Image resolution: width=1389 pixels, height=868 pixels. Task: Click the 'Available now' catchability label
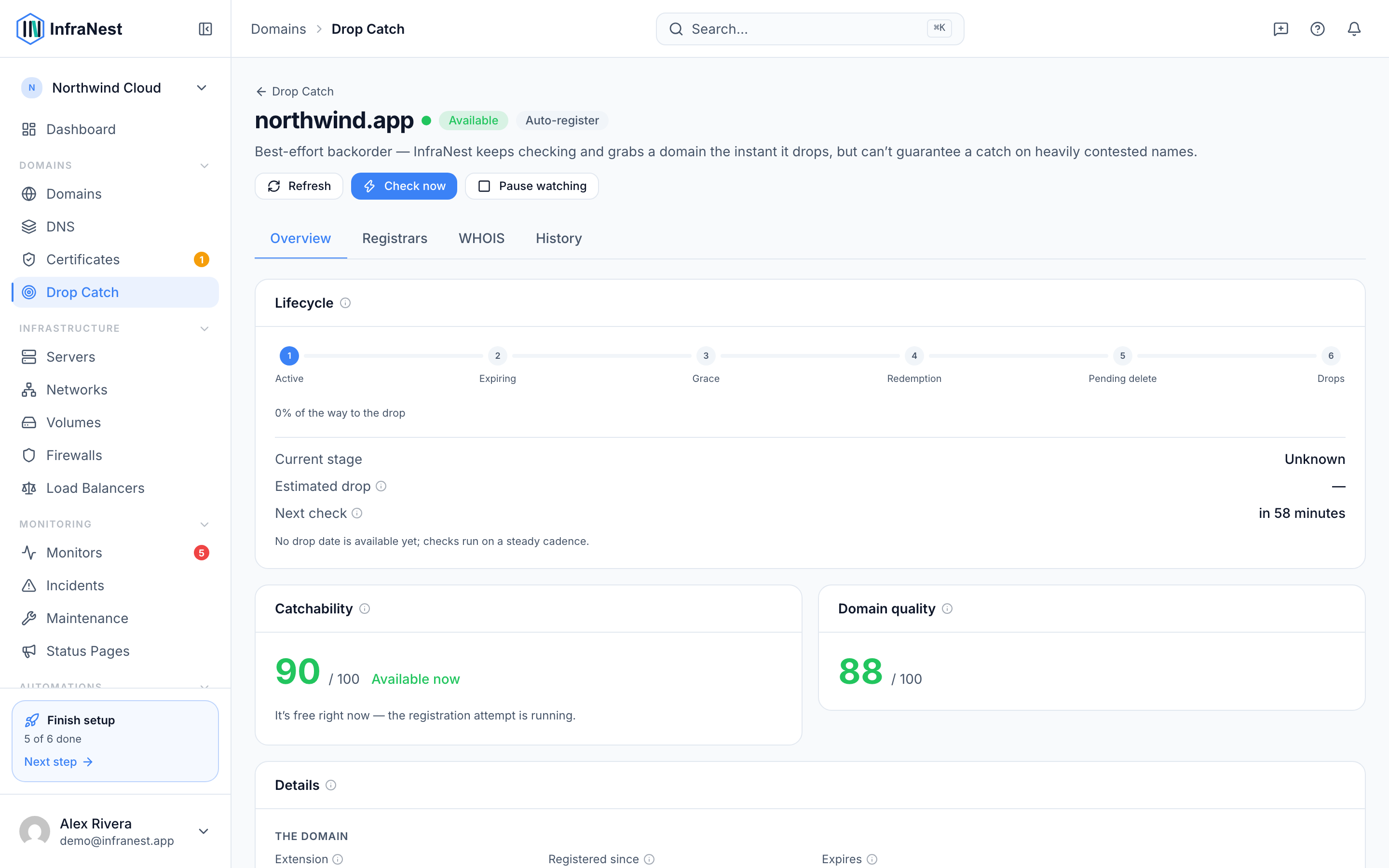tap(416, 679)
